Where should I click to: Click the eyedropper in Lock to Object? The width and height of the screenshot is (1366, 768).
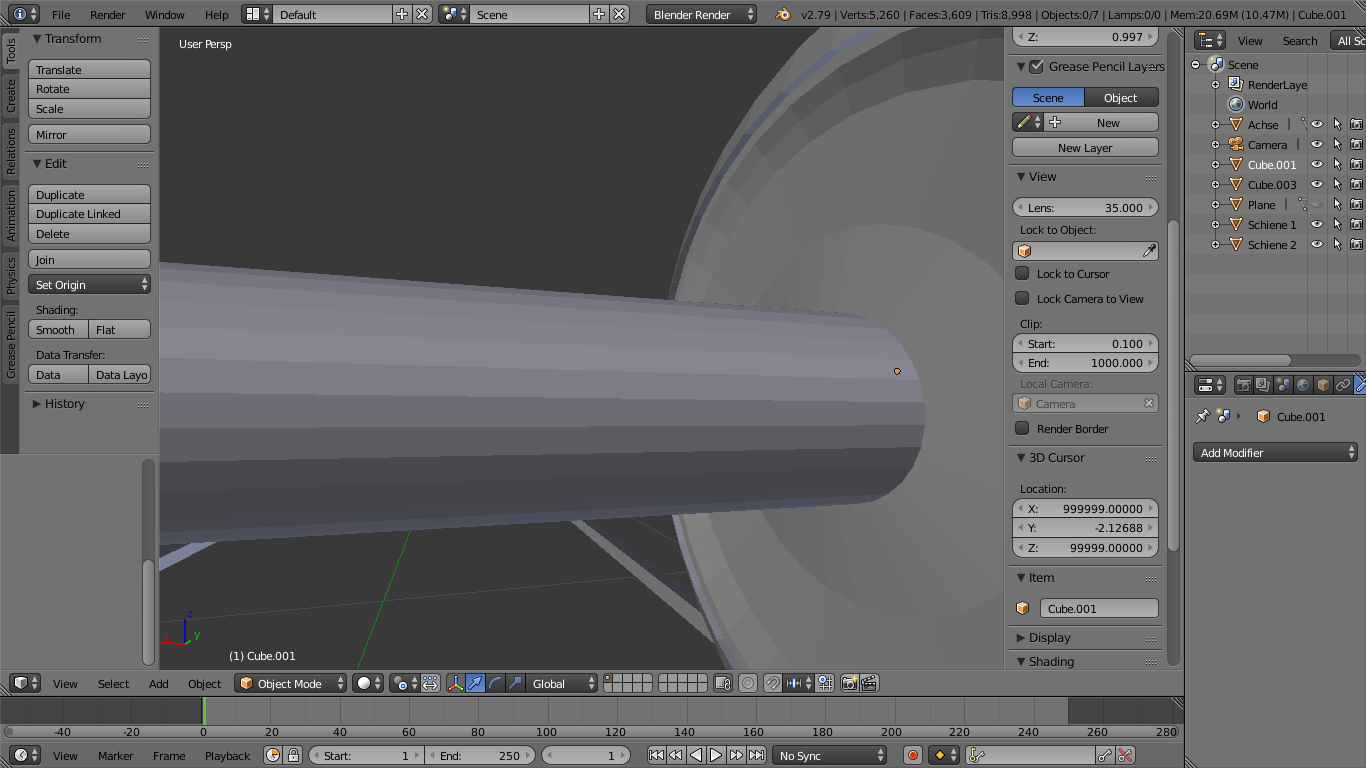[1149, 251]
